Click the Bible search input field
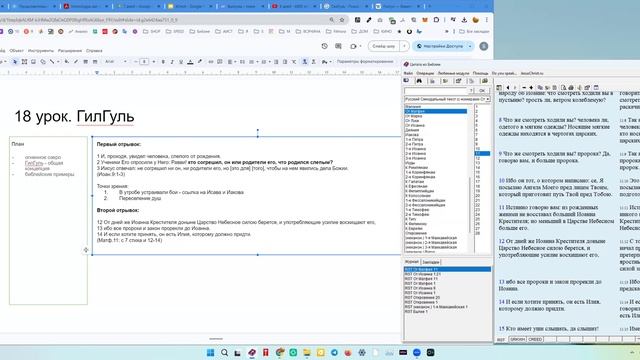 [435, 90]
